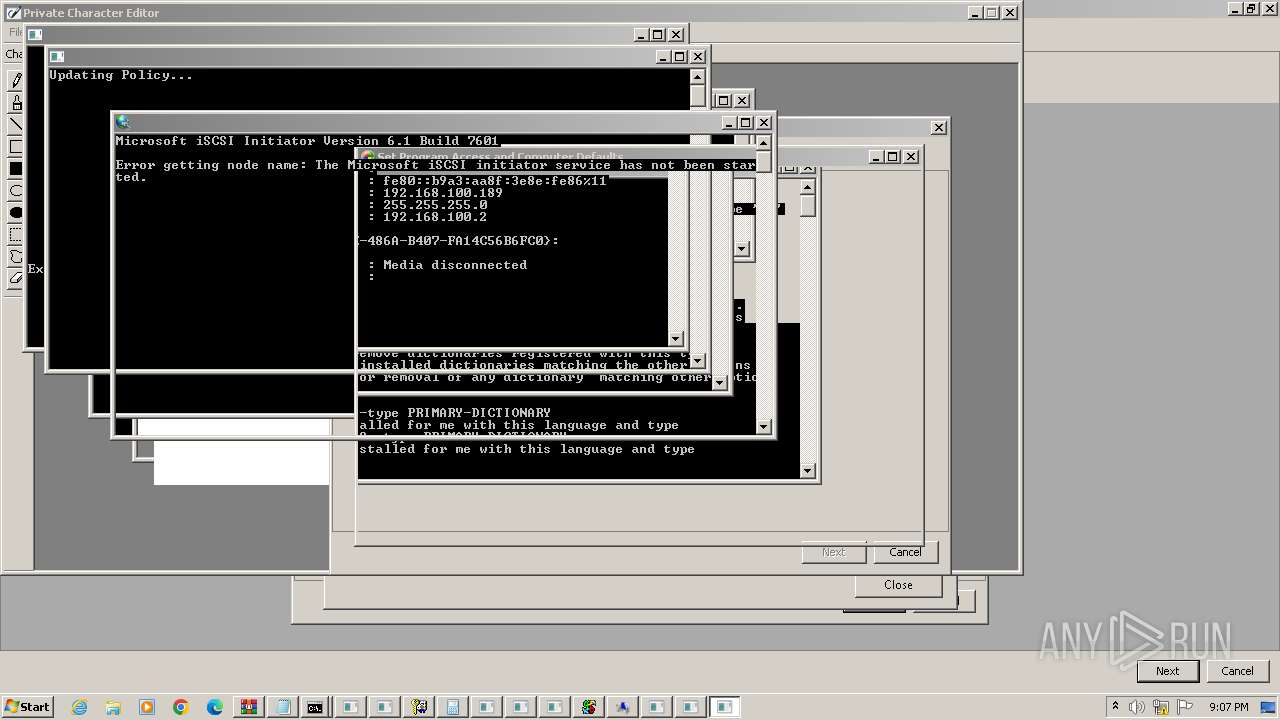Close the dialog with the lone X button

(939, 128)
